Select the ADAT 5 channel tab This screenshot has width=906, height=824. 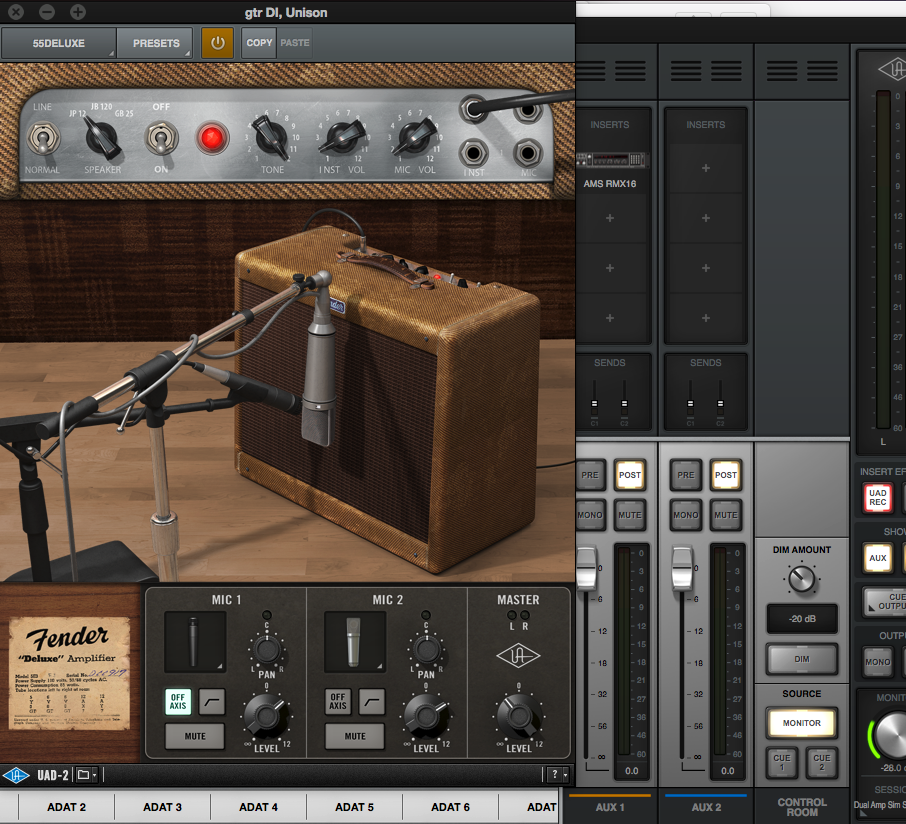354,807
